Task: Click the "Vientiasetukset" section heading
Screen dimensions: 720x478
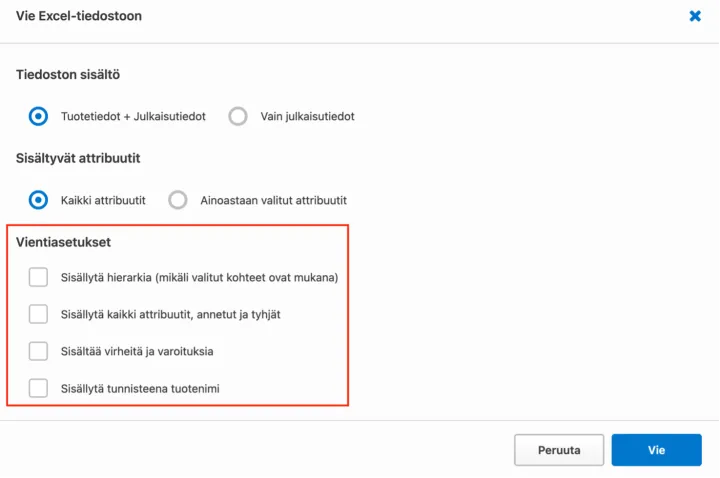Action: 62,242
